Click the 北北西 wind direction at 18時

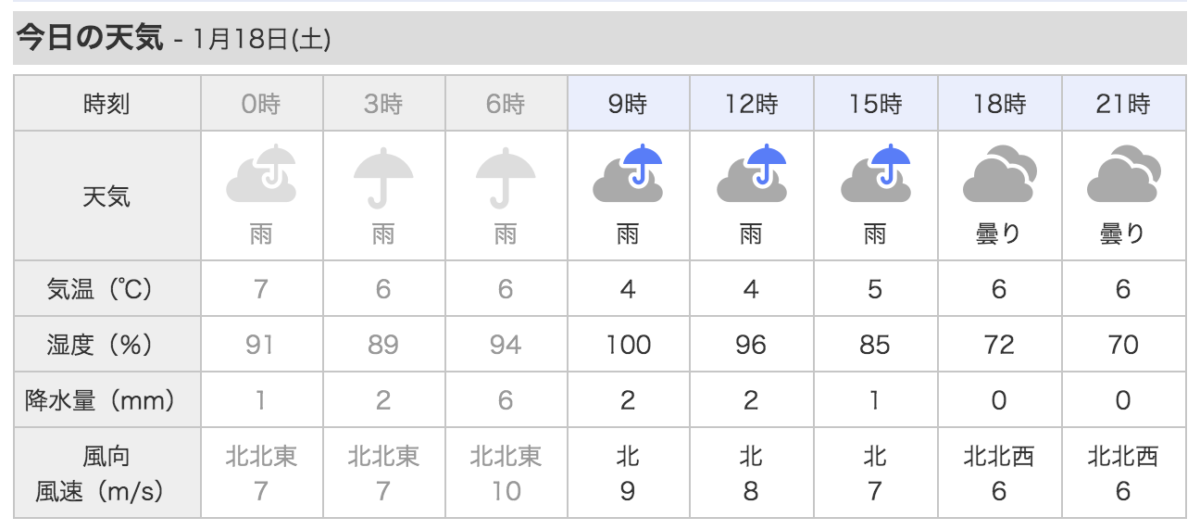tap(999, 458)
